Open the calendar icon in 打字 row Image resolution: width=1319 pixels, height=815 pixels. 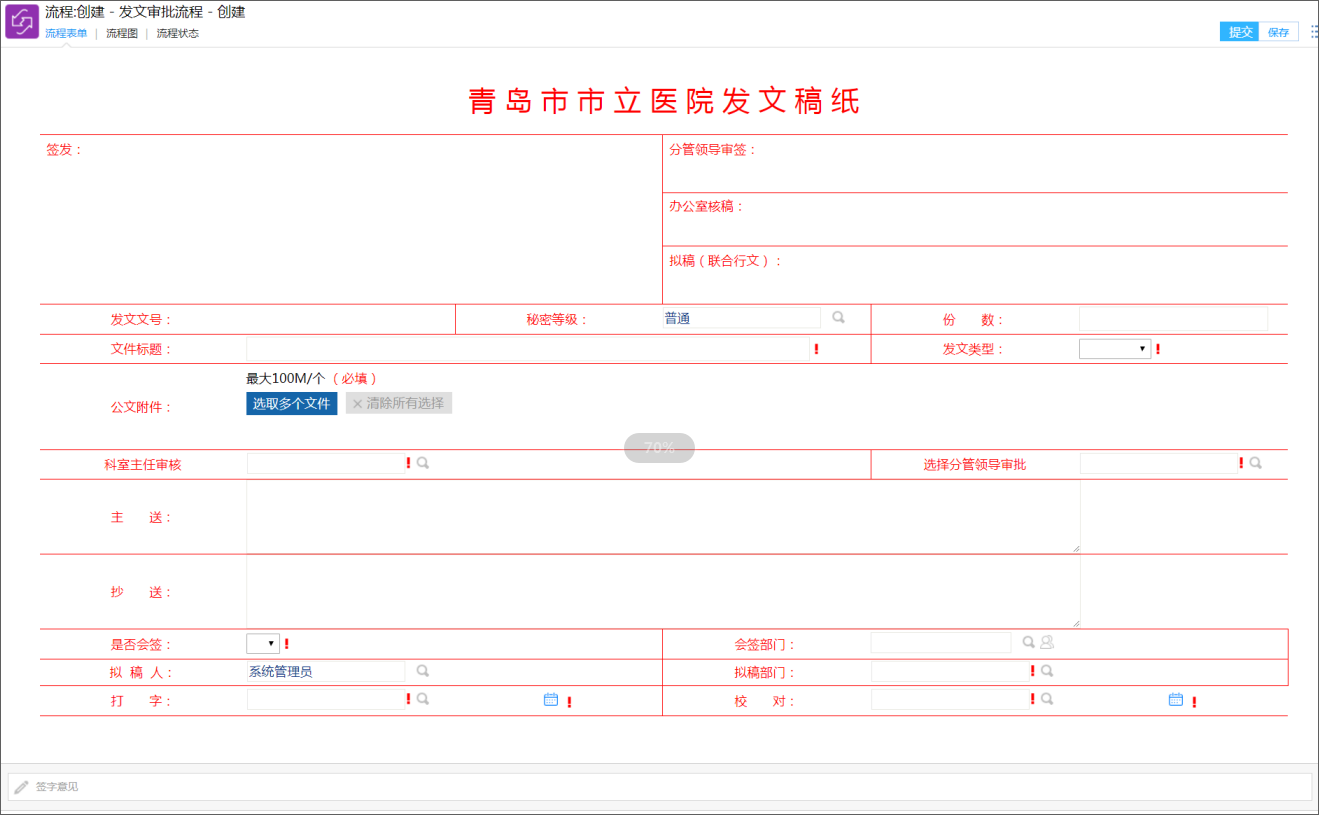tap(551, 699)
